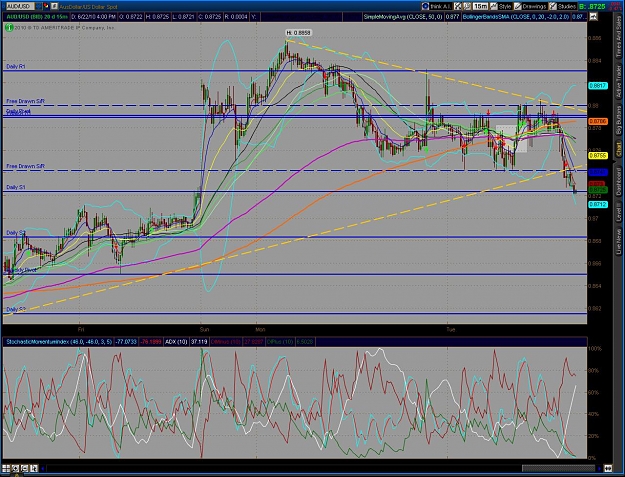Click the flask icon beside Studies
This screenshot has height=477, width=625.
pyautogui.click(x=553, y=6)
